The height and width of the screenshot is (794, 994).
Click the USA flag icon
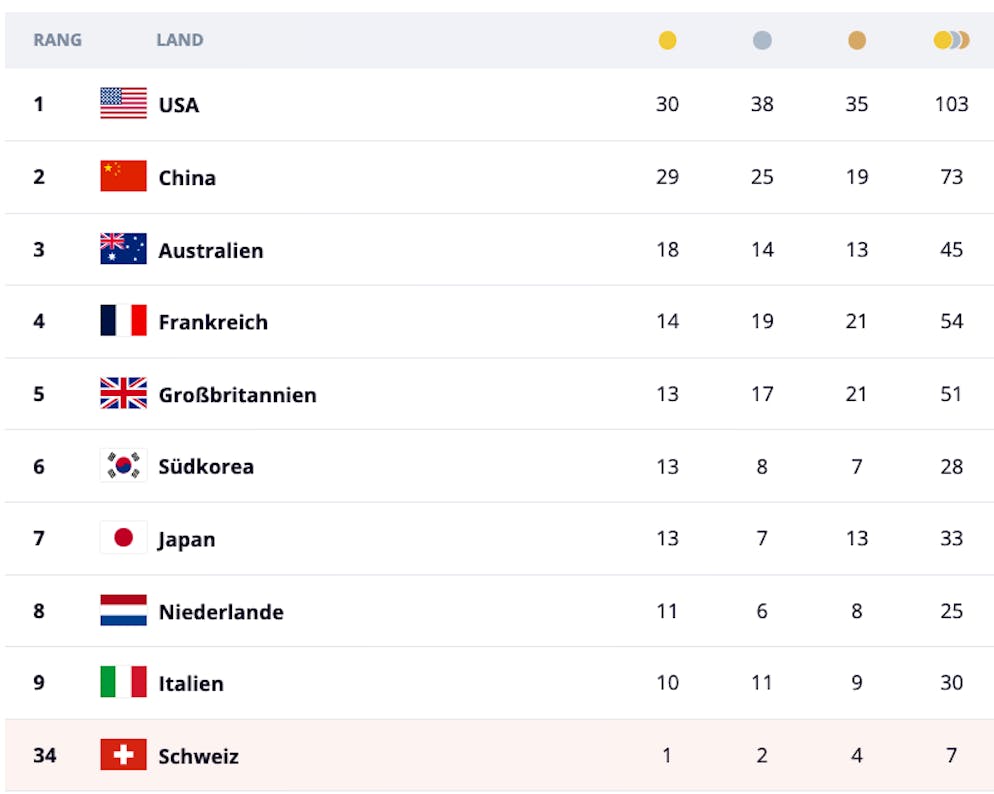click(x=123, y=104)
